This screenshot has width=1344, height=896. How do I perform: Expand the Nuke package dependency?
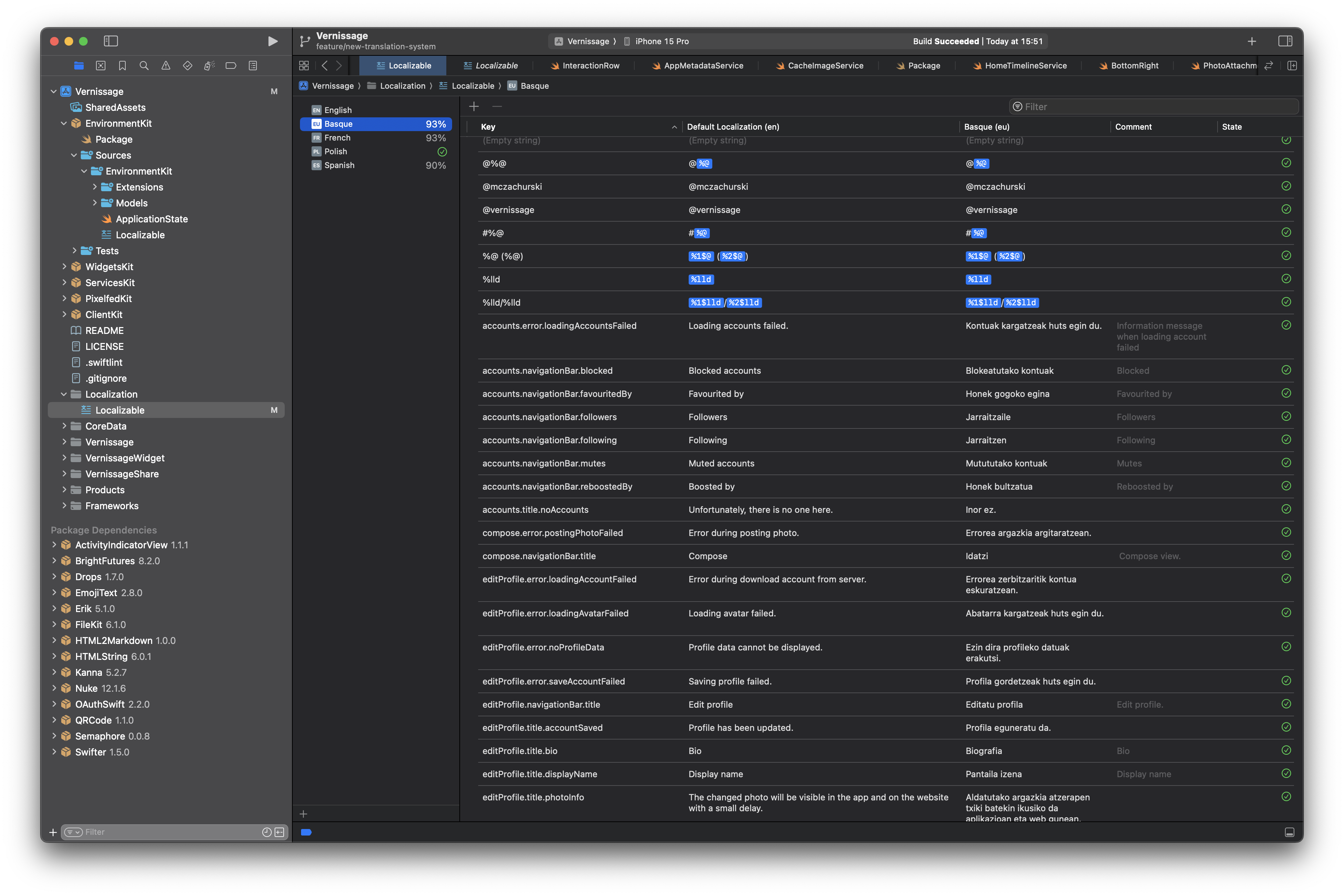[x=54, y=688]
